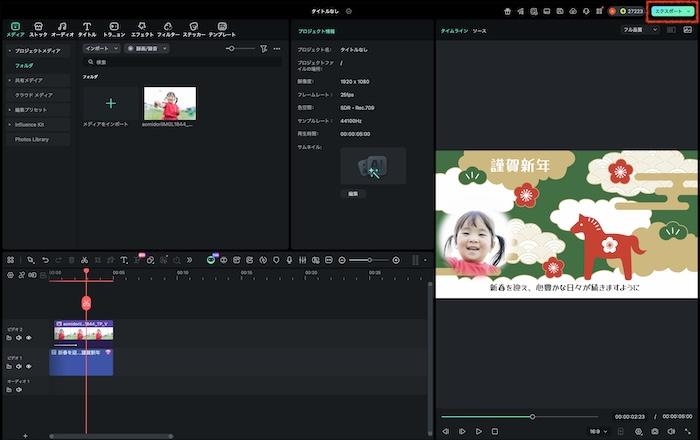This screenshot has width=700, height=440.
Task: Mute the オーディオ 1 track
Action: [19, 390]
